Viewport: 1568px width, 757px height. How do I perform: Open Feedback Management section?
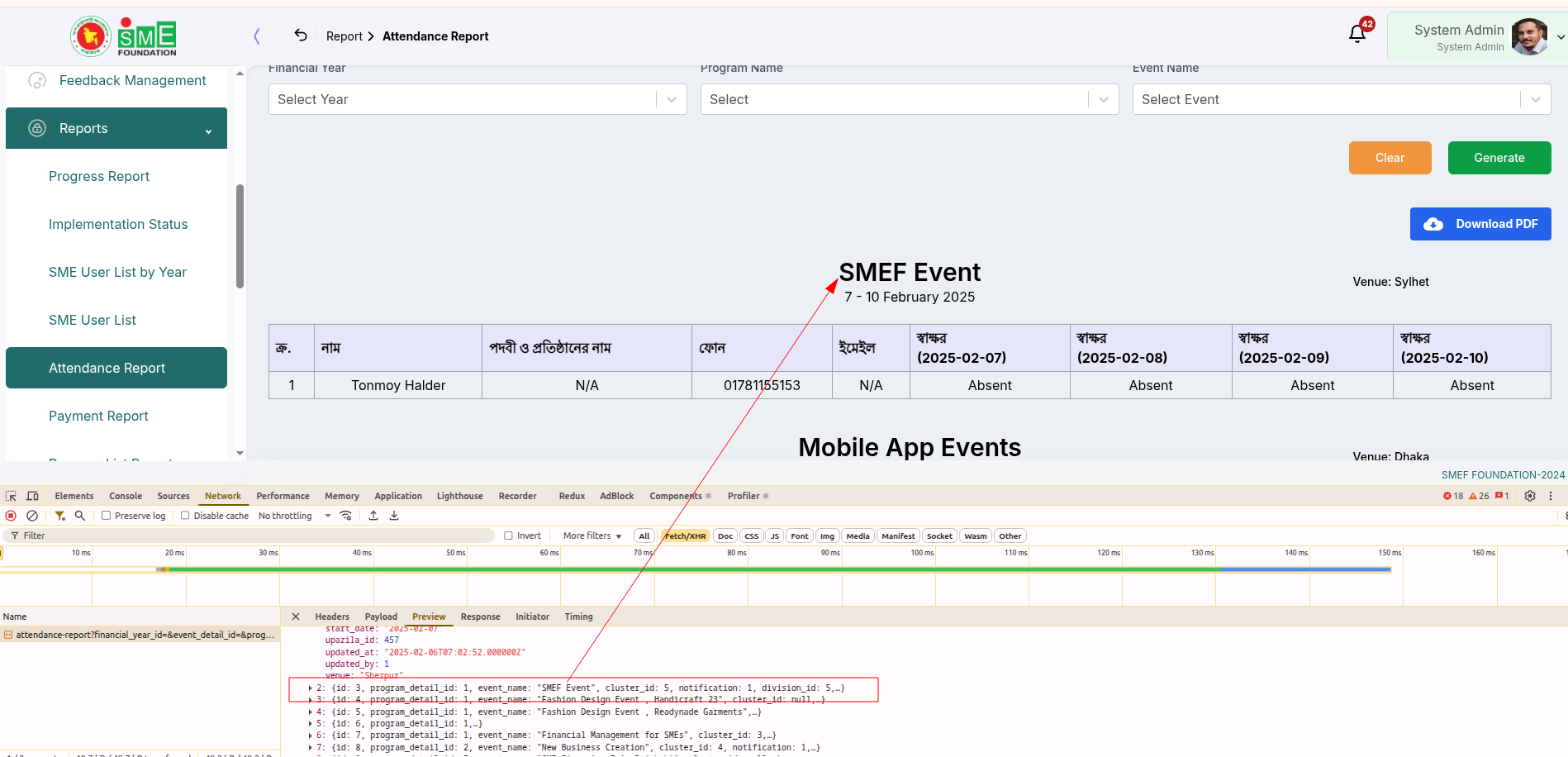point(133,80)
